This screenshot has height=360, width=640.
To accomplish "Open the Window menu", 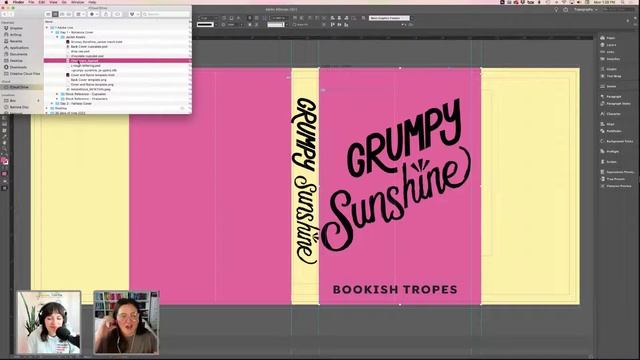I will pyautogui.click(x=78, y=2).
